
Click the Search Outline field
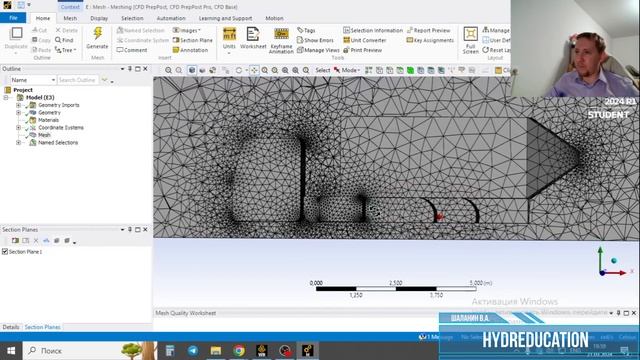pyautogui.click(x=78, y=80)
